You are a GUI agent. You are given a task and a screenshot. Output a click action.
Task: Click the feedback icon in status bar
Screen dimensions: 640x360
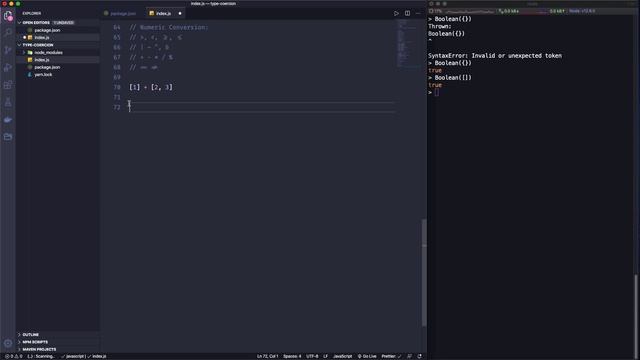coord(409,356)
